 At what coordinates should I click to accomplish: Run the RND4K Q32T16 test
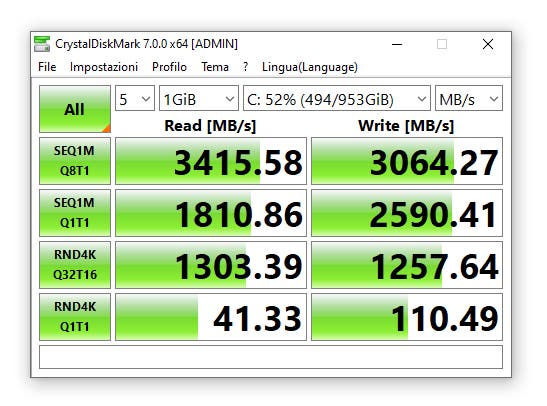pyautogui.click(x=75, y=265)
